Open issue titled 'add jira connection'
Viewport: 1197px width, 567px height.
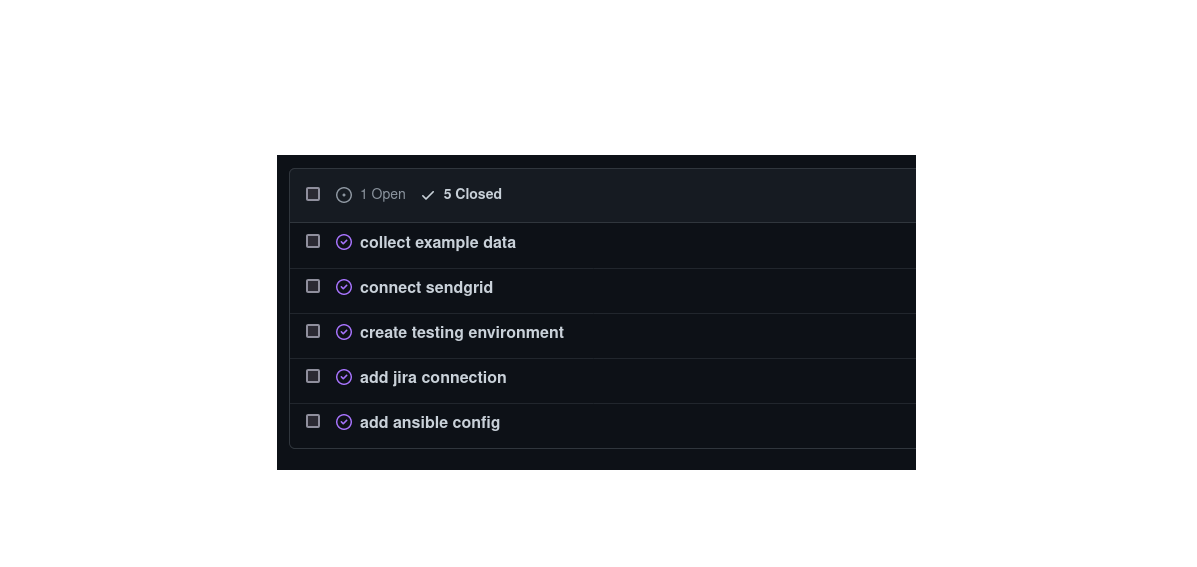[x=433, y=377]
